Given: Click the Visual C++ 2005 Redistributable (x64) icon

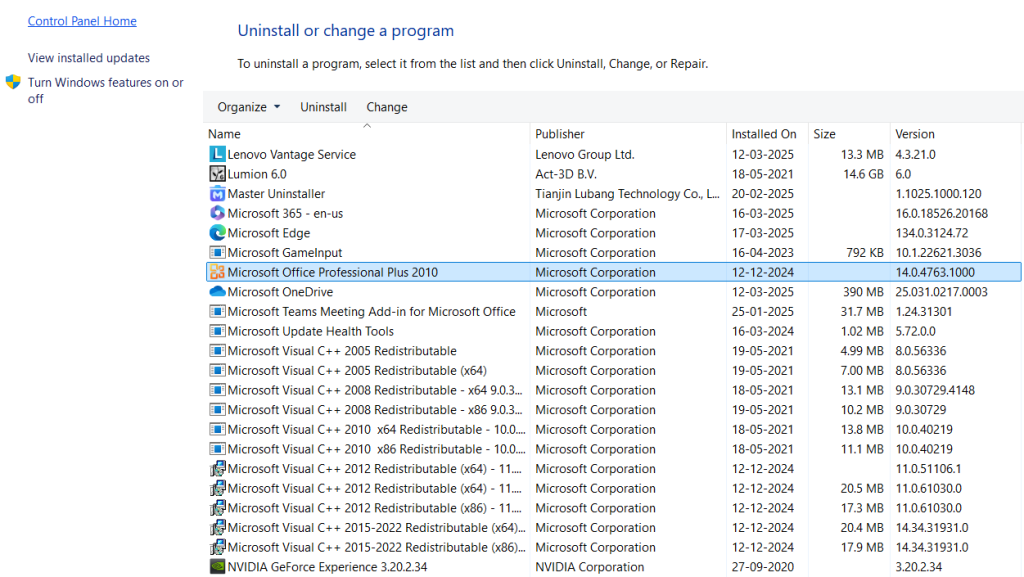Looking at the screenshot, I should click(217, 370).
